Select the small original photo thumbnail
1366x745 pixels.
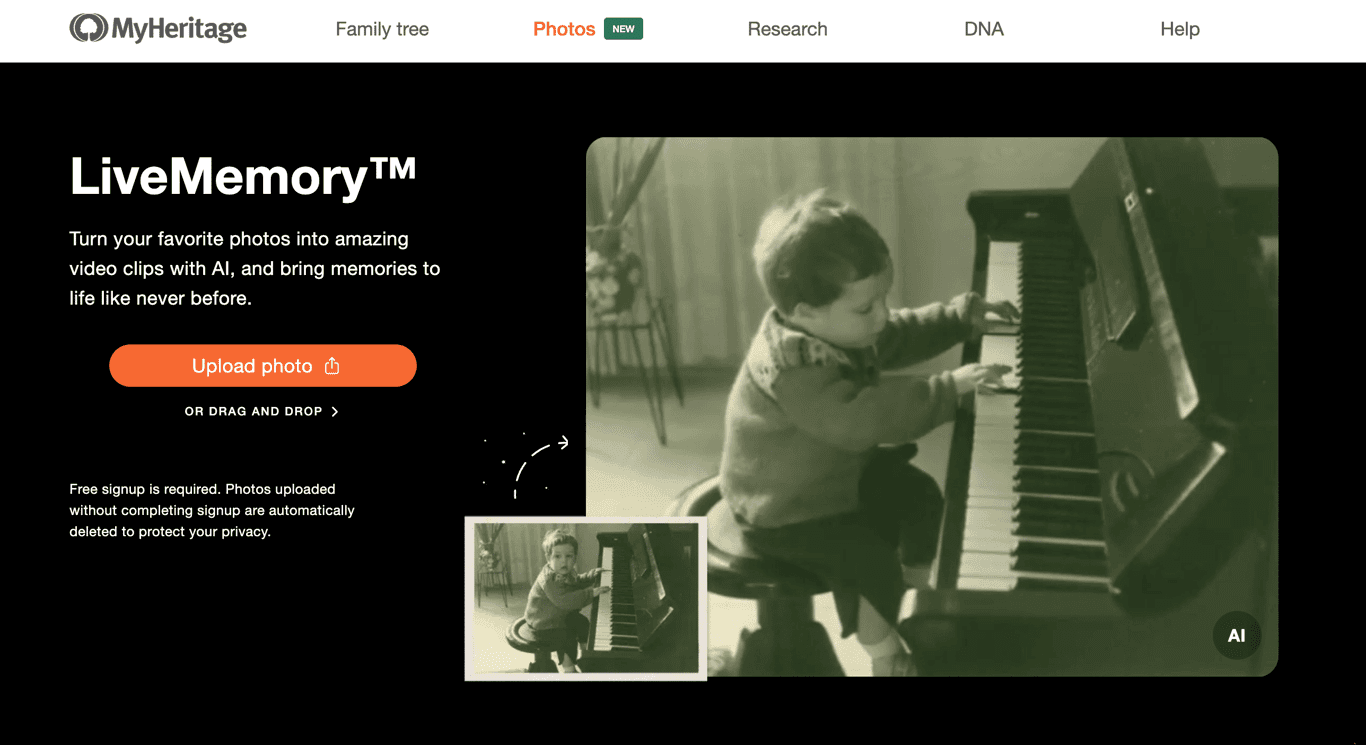586,598
